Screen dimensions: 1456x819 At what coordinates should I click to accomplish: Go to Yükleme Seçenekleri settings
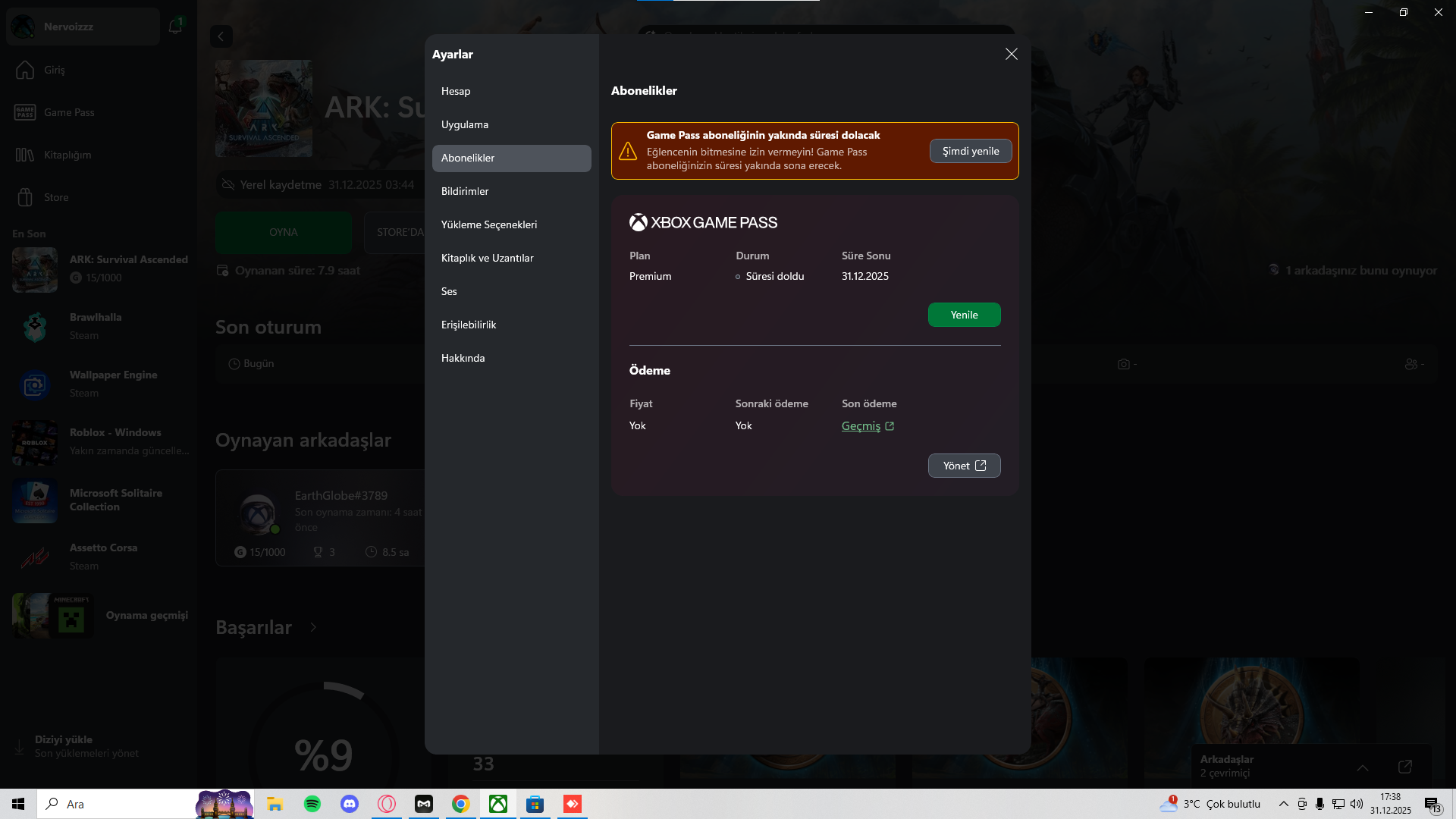[512, 224]
